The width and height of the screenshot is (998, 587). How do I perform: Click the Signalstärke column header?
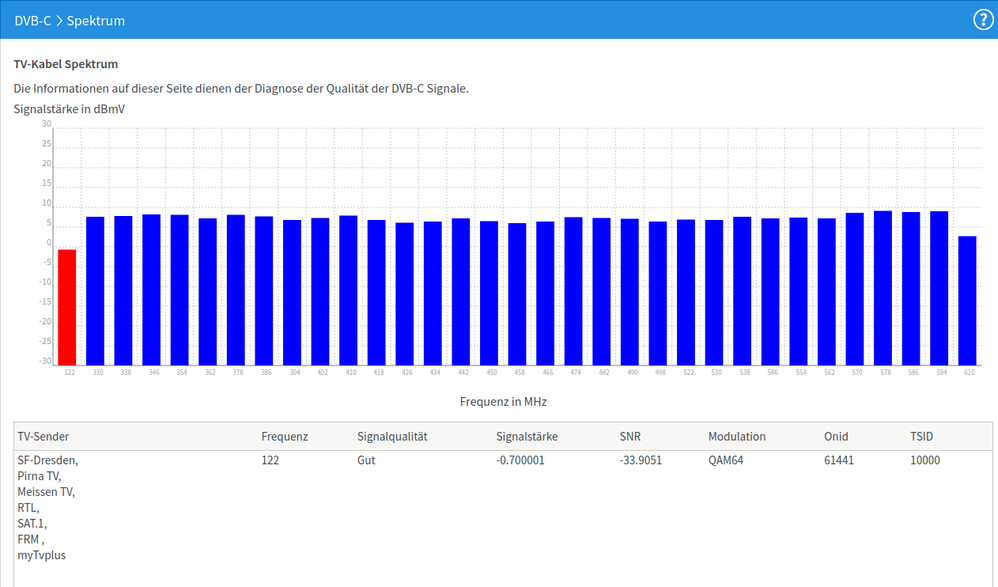(527, 437)
